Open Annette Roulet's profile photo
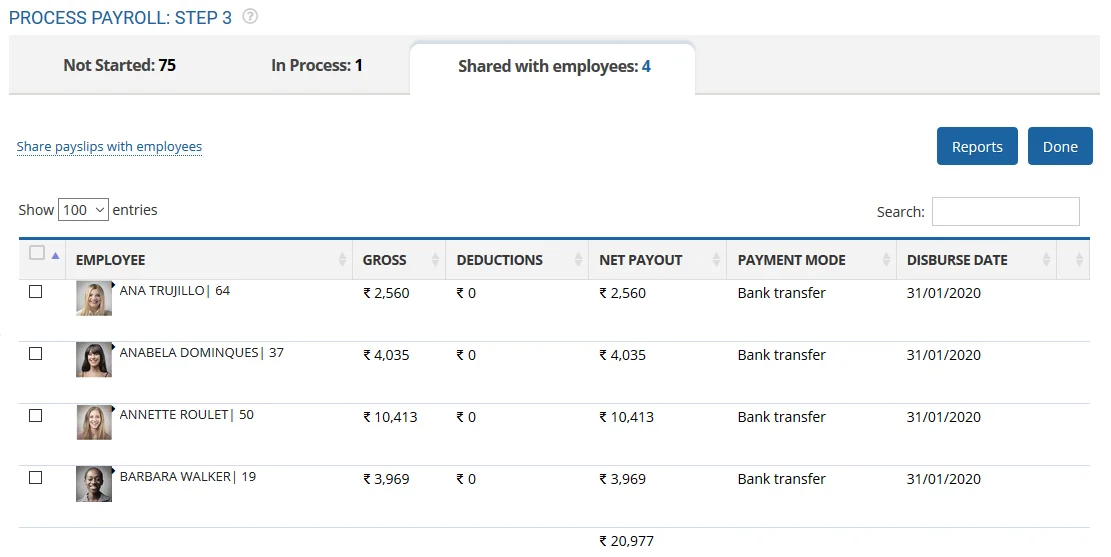1111x557 pixels. [94, 422]
